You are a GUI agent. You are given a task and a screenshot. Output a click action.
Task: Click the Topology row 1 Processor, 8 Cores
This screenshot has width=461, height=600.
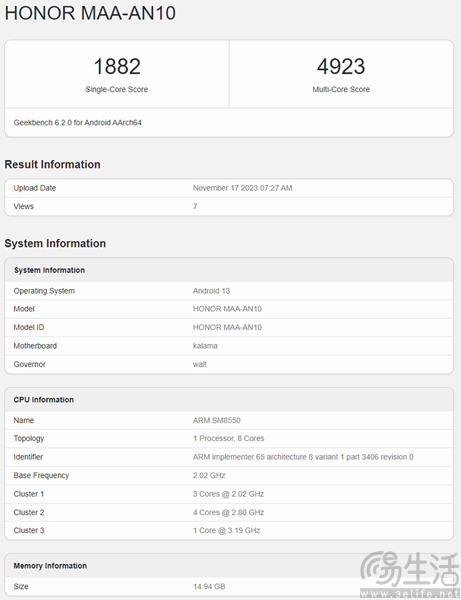(229, 439)
